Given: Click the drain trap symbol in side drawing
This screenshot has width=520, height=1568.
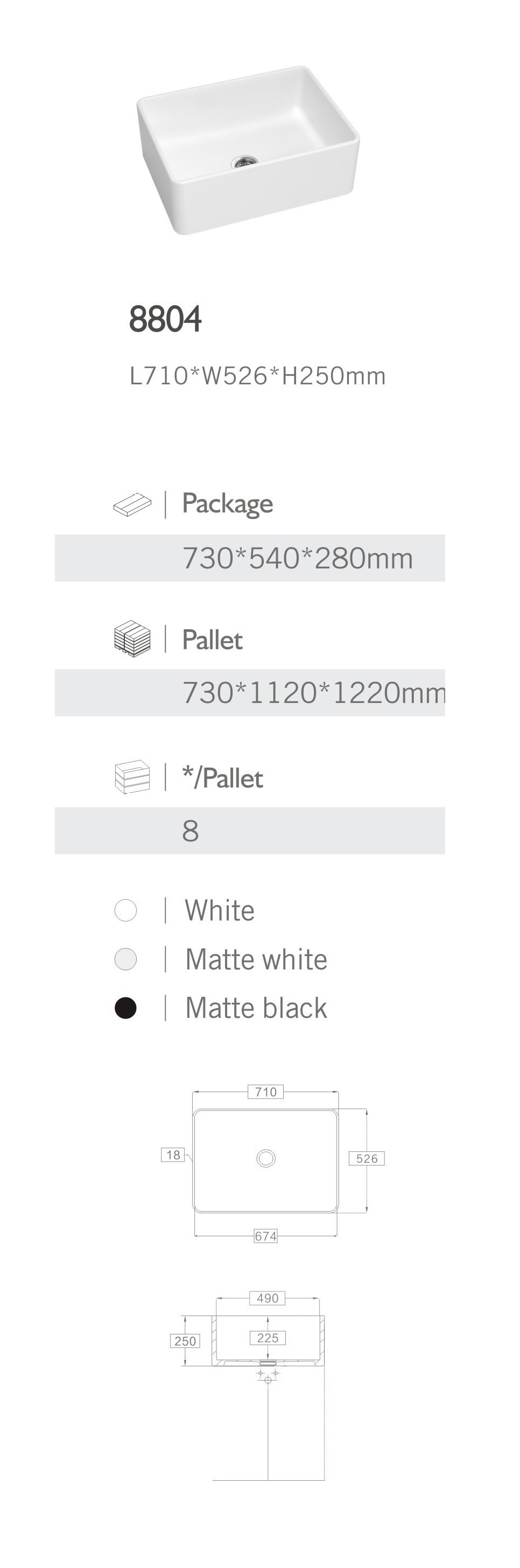Looking at the screenshot, I should point(268,1376).
